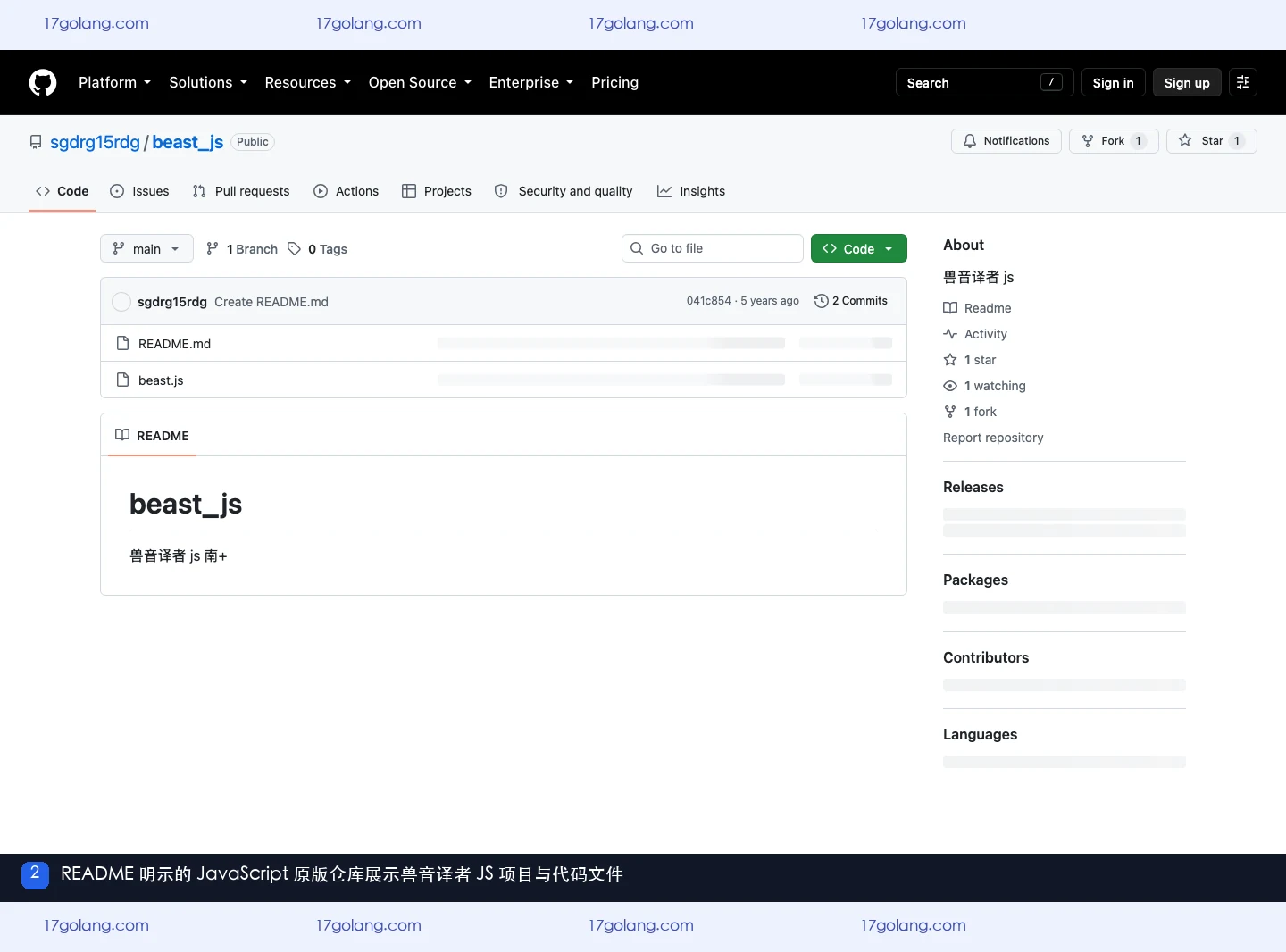Click the Languages heading
The image size is (1286, 952).
980,734
